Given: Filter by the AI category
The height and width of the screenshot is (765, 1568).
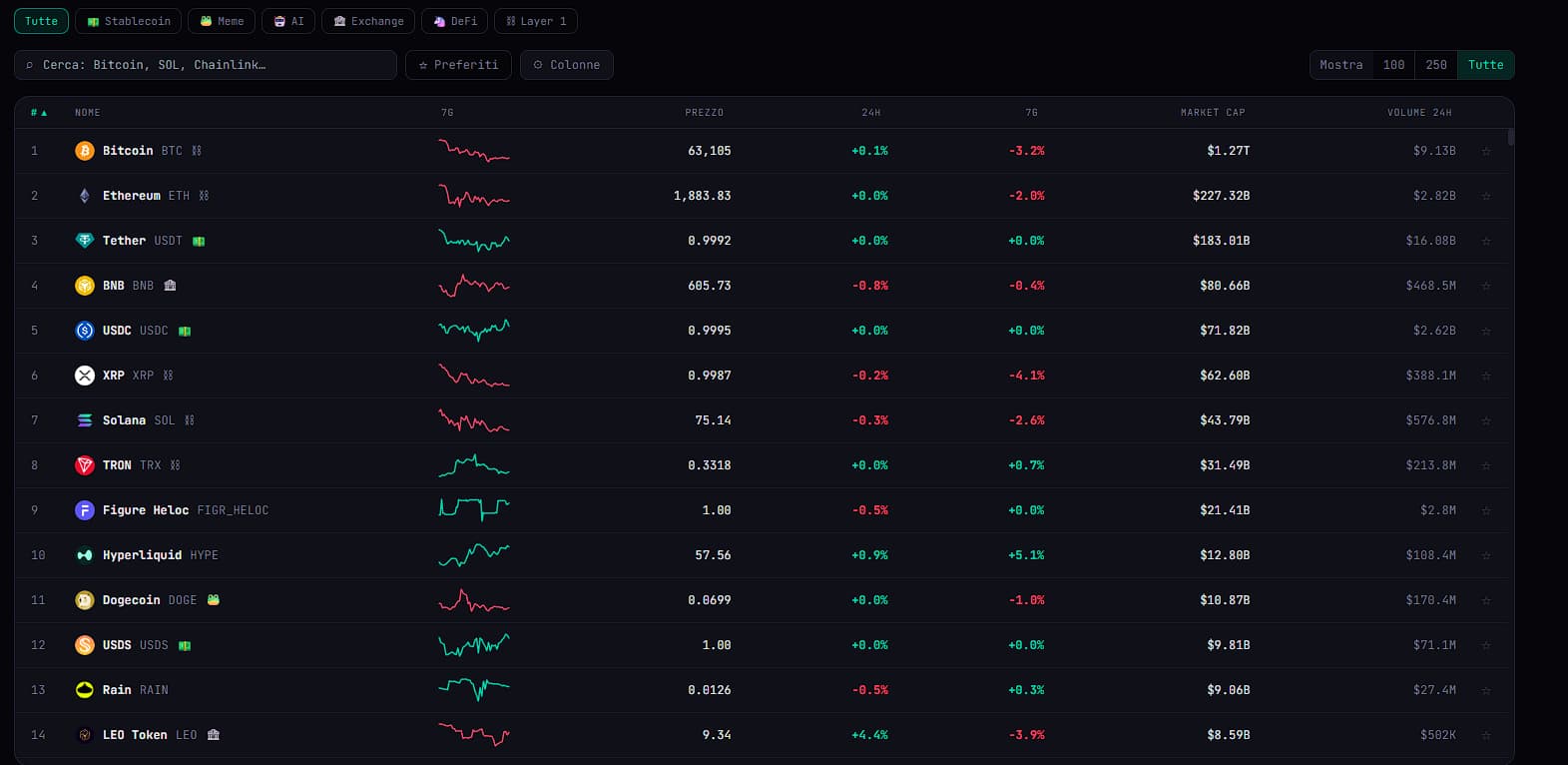Looking at the screenshot, I should [x=288, y=21].
